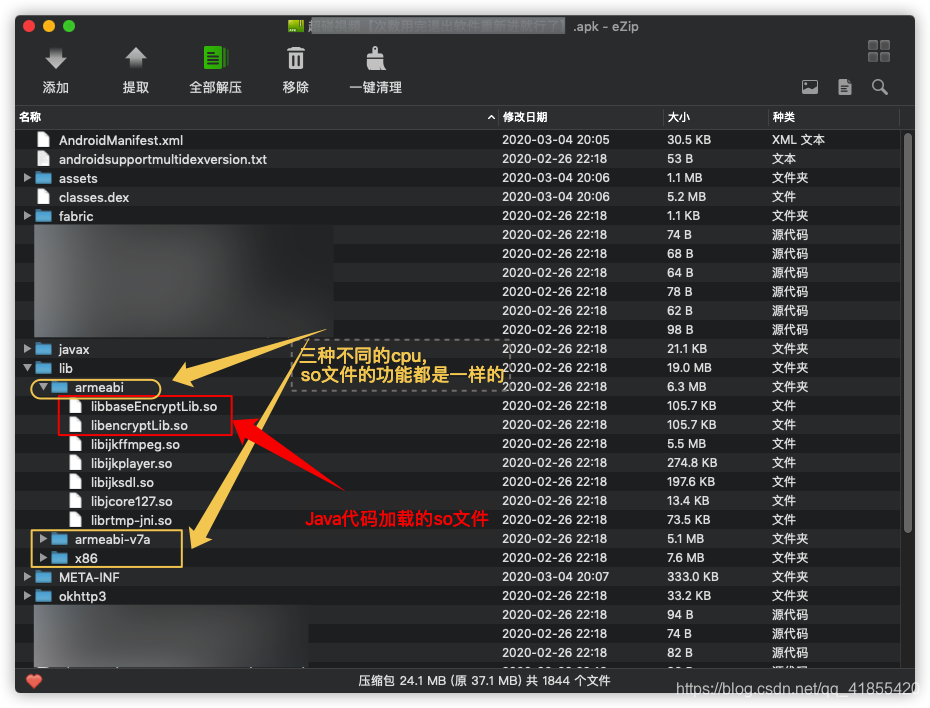This screenshot has height=708, width=930.
Task: Click the yellow minimize window button
Action: (49, 26)
